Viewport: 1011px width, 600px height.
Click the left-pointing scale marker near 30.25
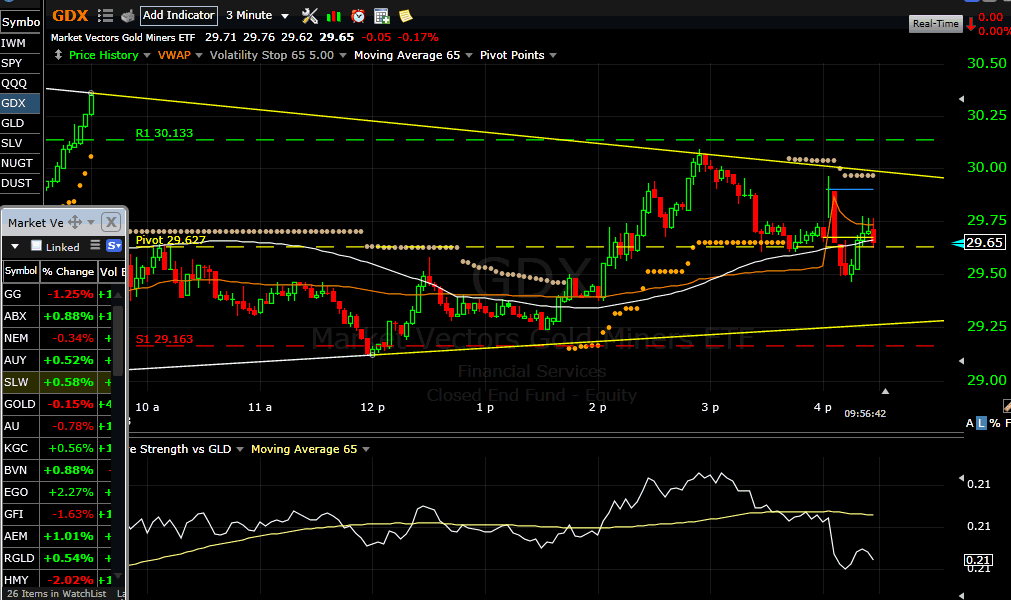(x=961, y=99)
